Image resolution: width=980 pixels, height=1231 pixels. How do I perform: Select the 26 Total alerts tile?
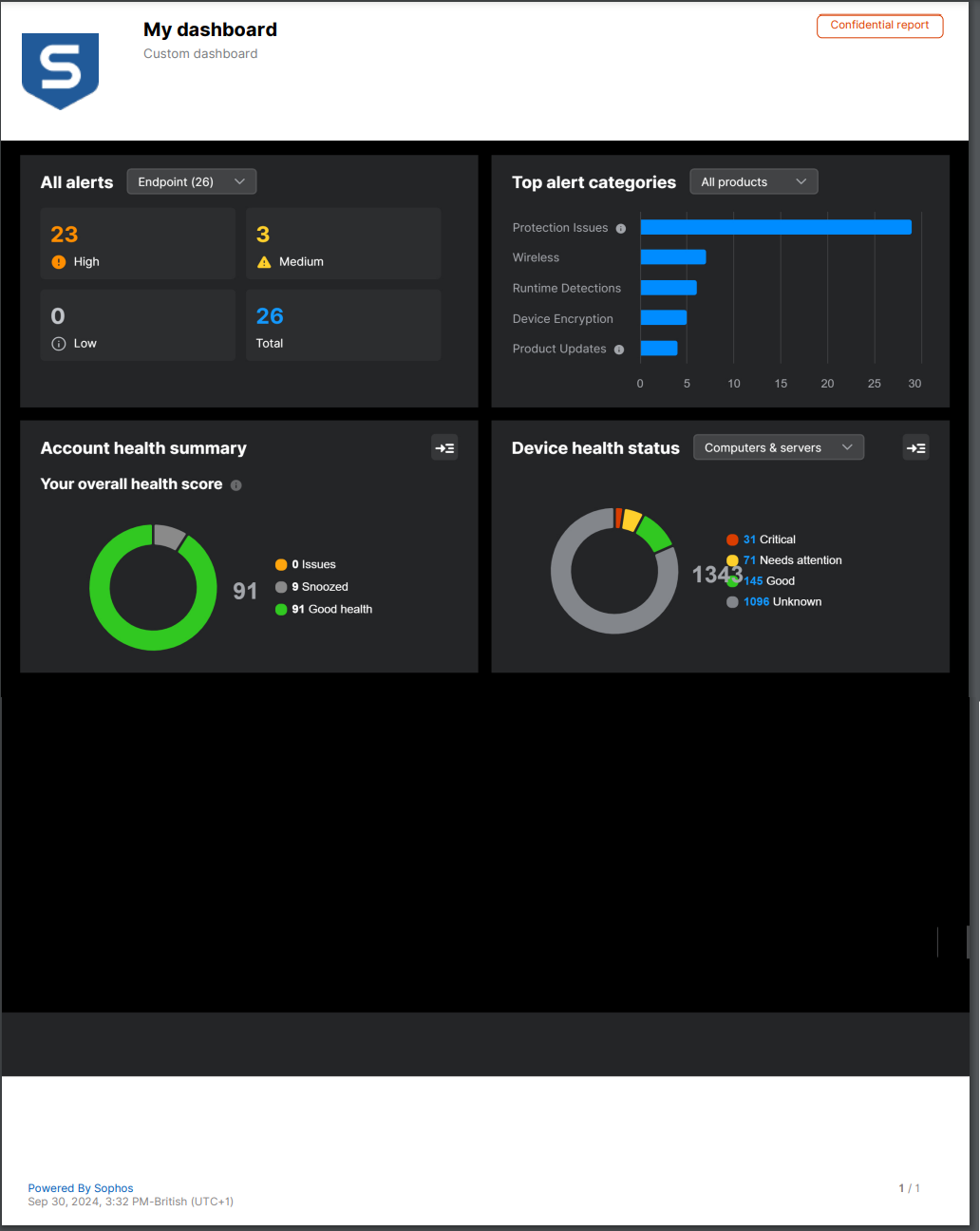tap(343, 326)
